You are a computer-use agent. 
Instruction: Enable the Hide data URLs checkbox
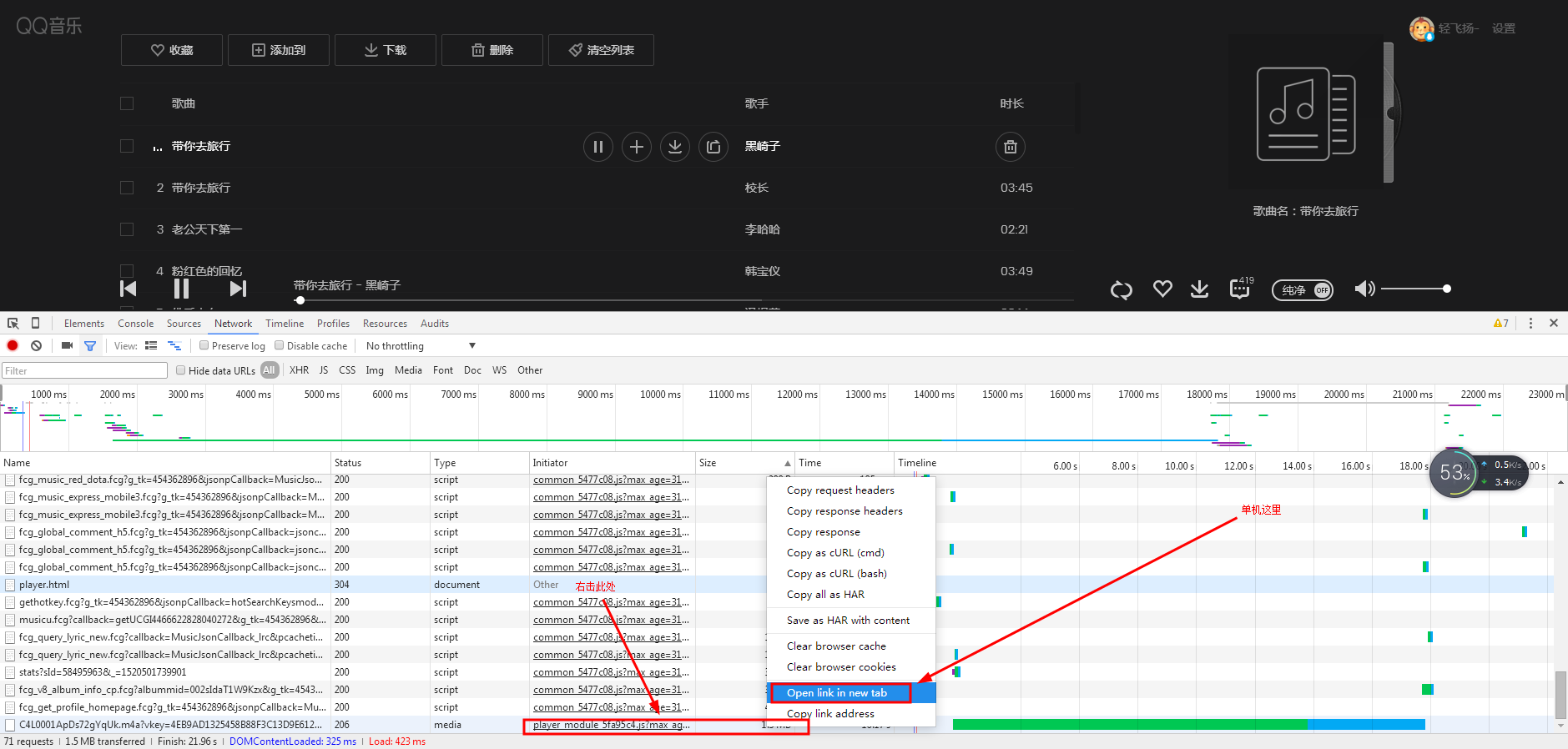(x=180, y=370)
